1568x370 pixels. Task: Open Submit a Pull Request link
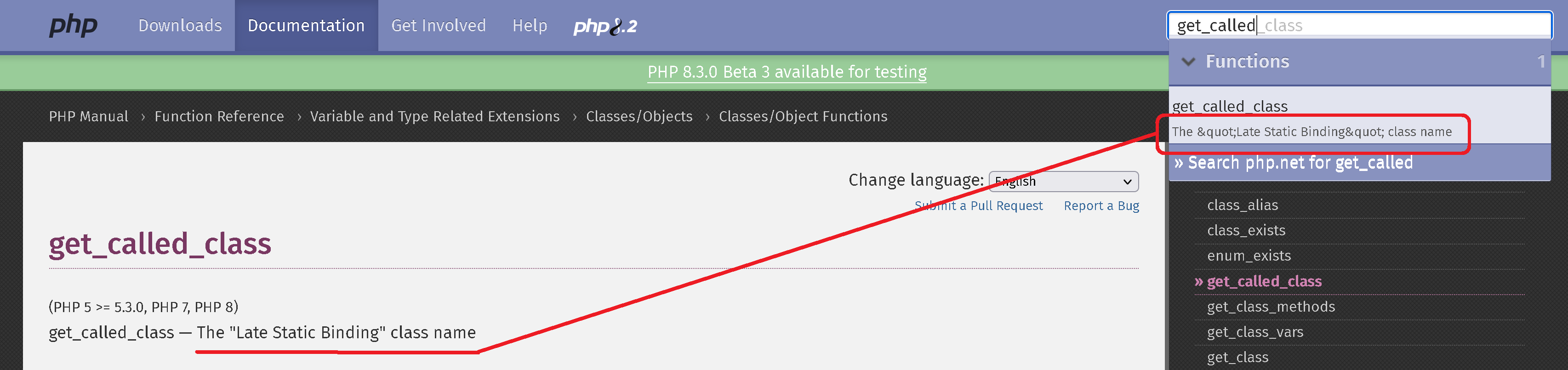click(979, 206)
